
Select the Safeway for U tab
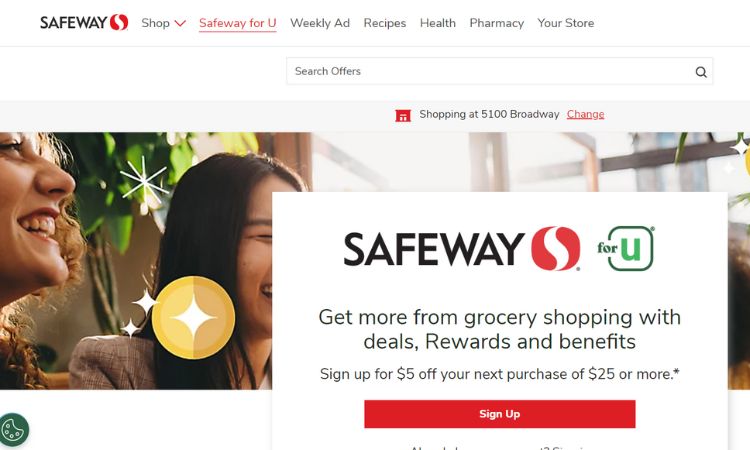tap(238, 23)
